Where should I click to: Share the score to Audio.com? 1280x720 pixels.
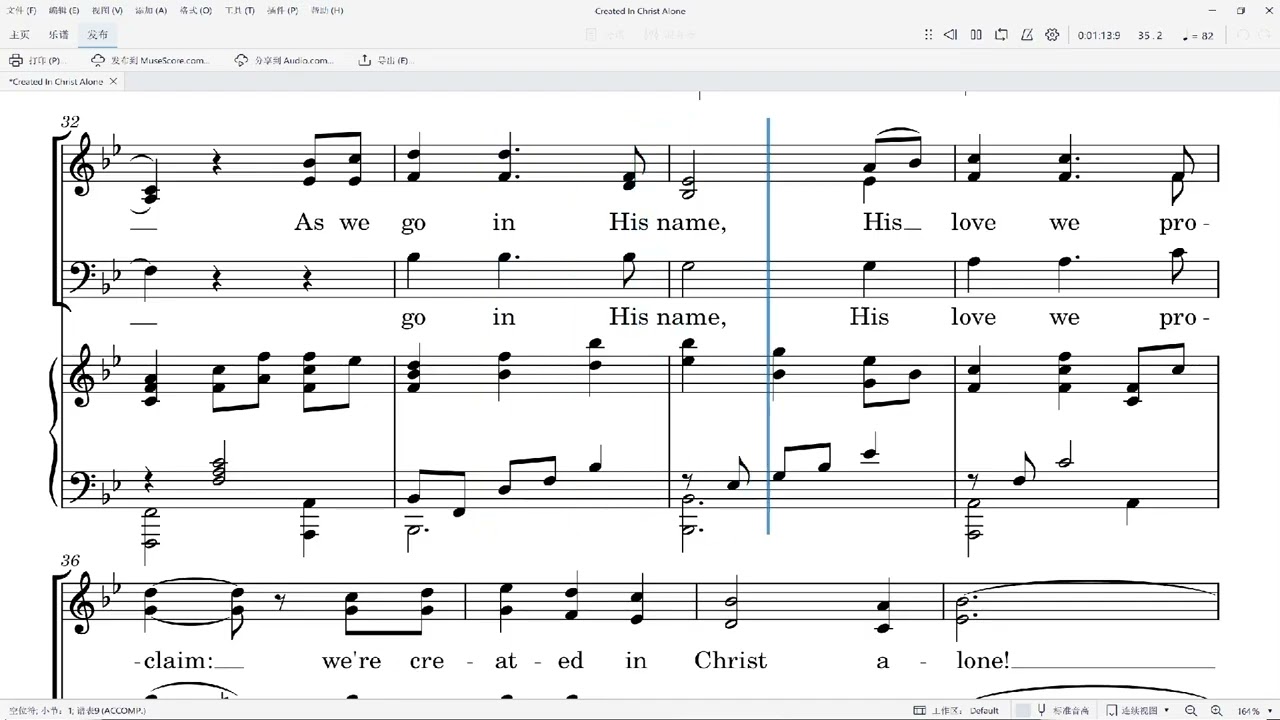[283, 60]
